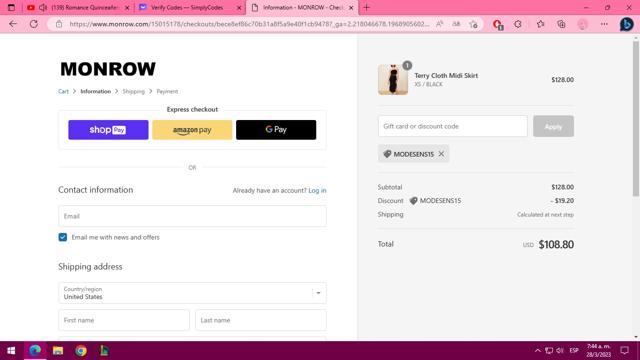The image size is (640, 360).
Task: Select the $108.80 total amount
Action: (556, 244)
